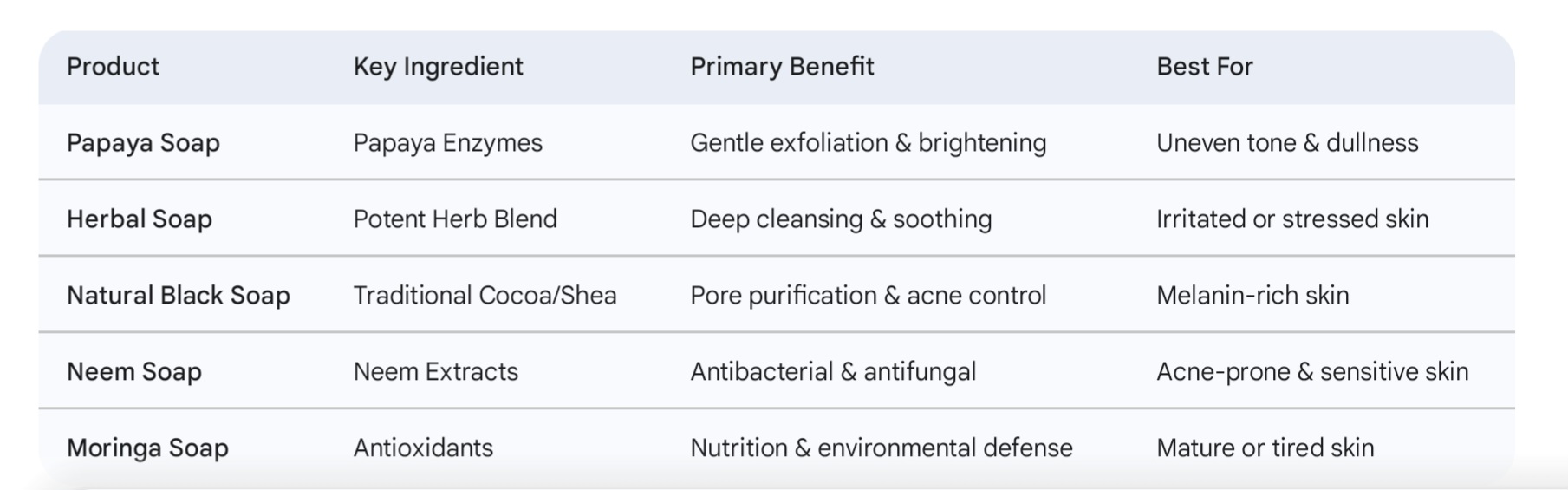Click the Melanin-rich skin cell

(1252, 296)
